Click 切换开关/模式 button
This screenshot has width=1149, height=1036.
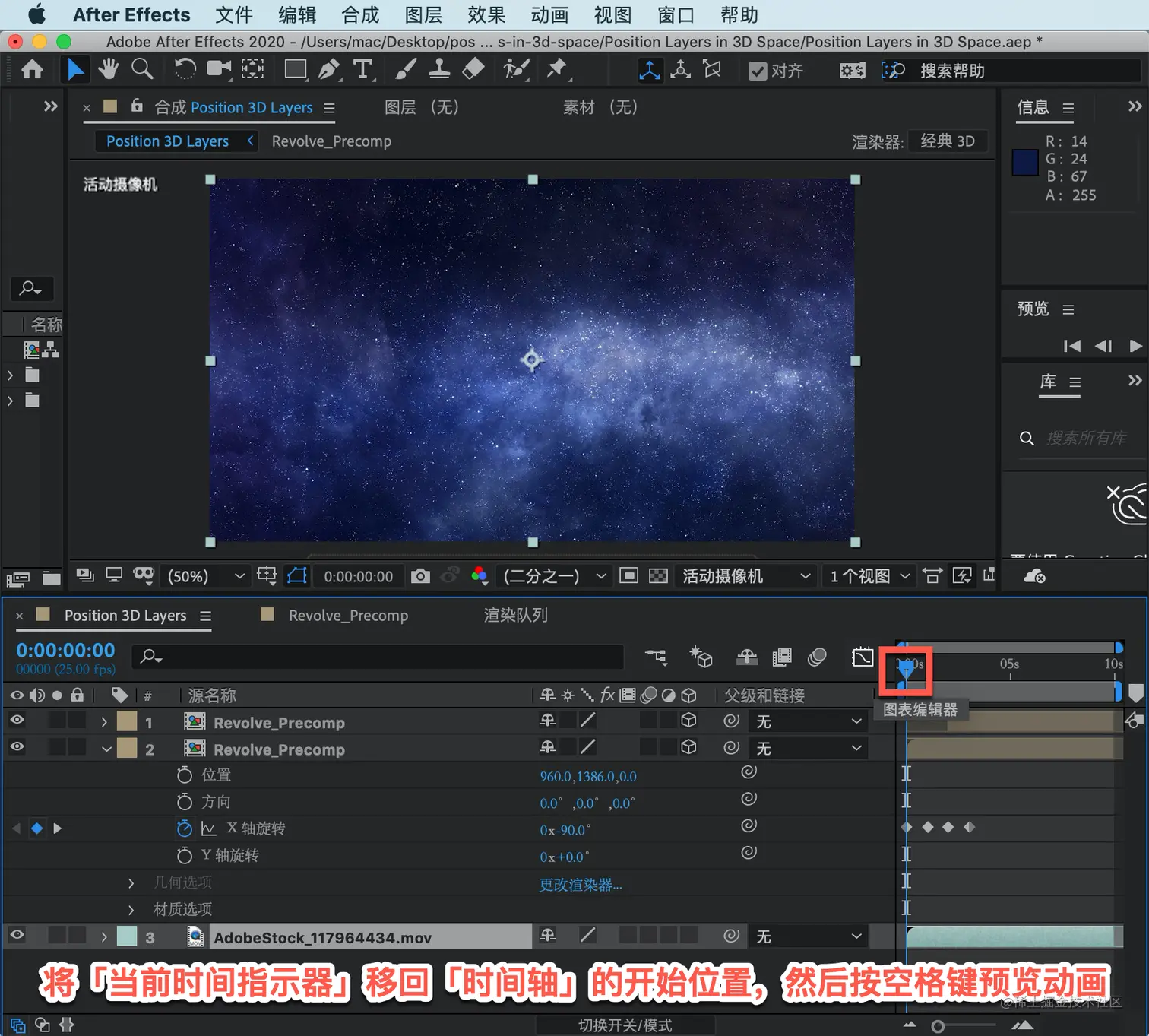pos(625,1025)
